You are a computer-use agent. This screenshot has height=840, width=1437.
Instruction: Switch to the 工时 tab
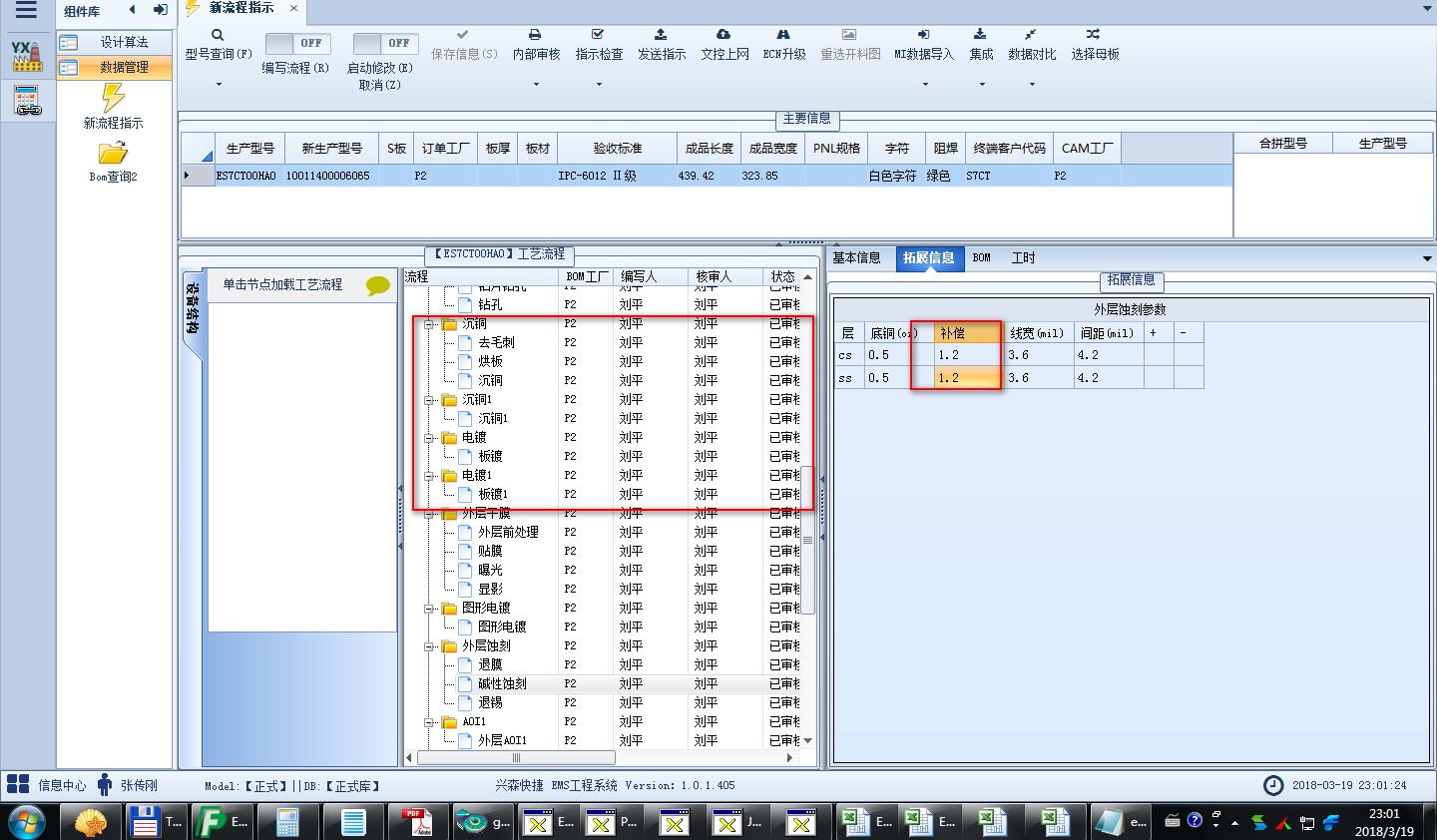pyautogui.click(x=1023, y=257)
